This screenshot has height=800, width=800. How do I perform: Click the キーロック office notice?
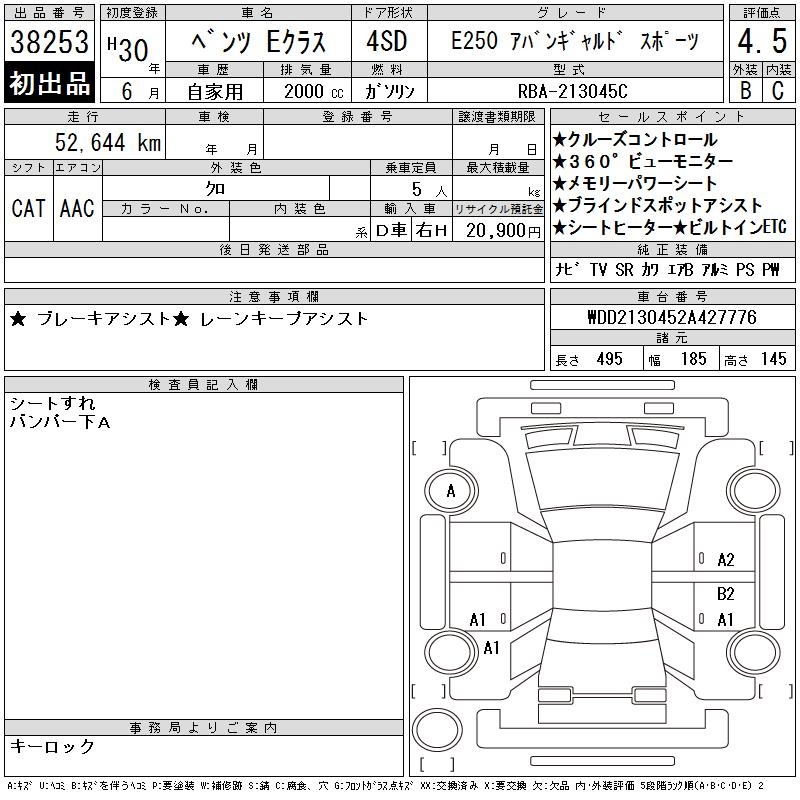click(53, 746)
